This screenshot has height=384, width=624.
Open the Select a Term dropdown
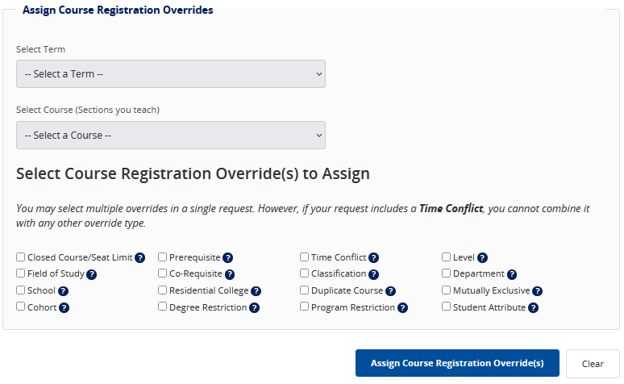tap(171, 74)
